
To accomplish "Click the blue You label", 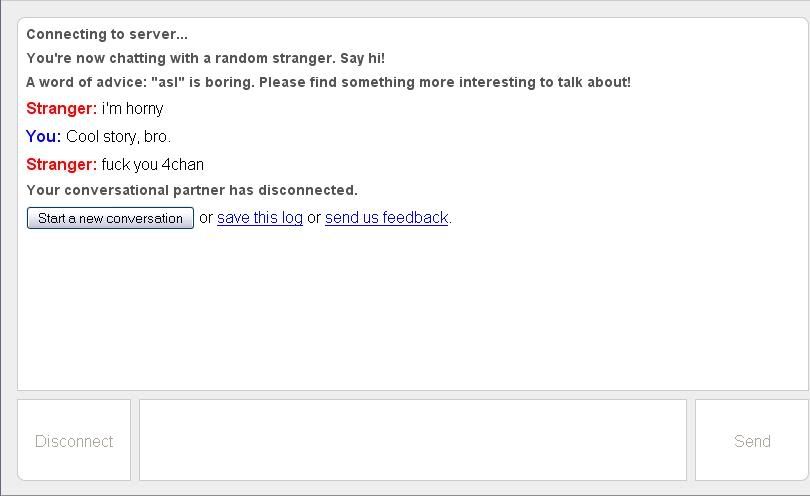I will [x=43, y=136].
